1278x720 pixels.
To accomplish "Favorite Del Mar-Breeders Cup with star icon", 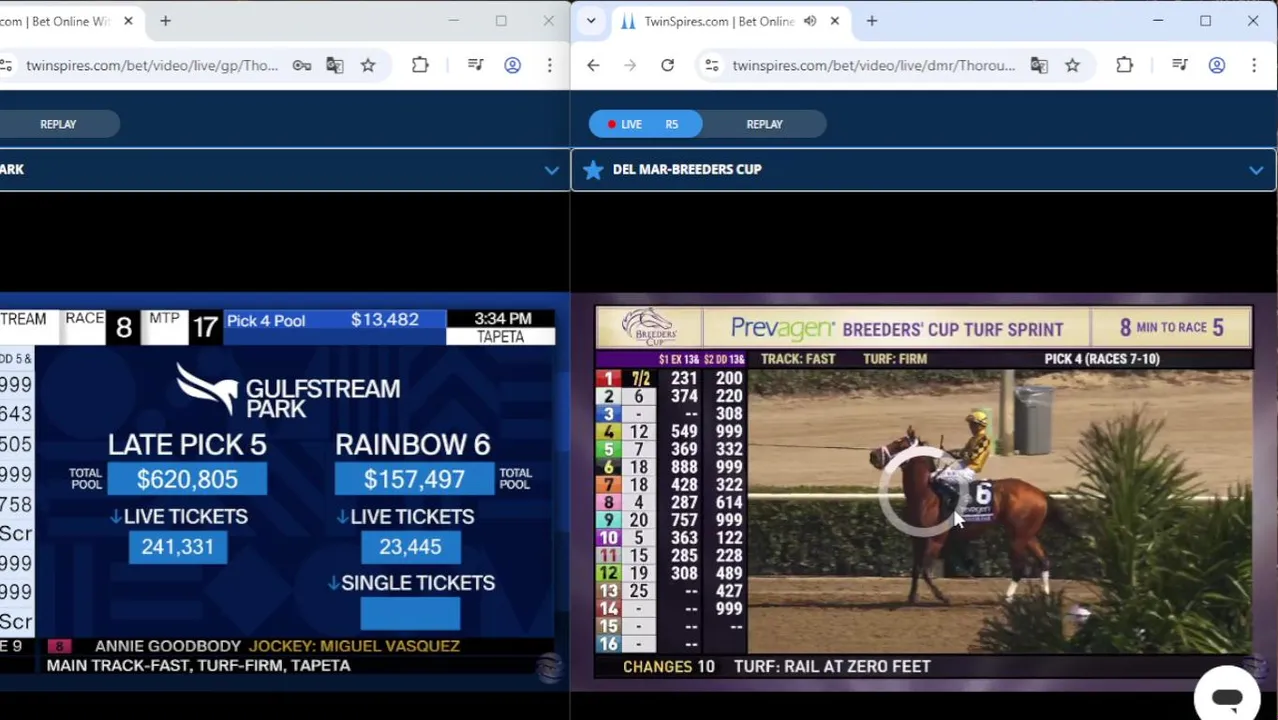I will pos(593,169).
